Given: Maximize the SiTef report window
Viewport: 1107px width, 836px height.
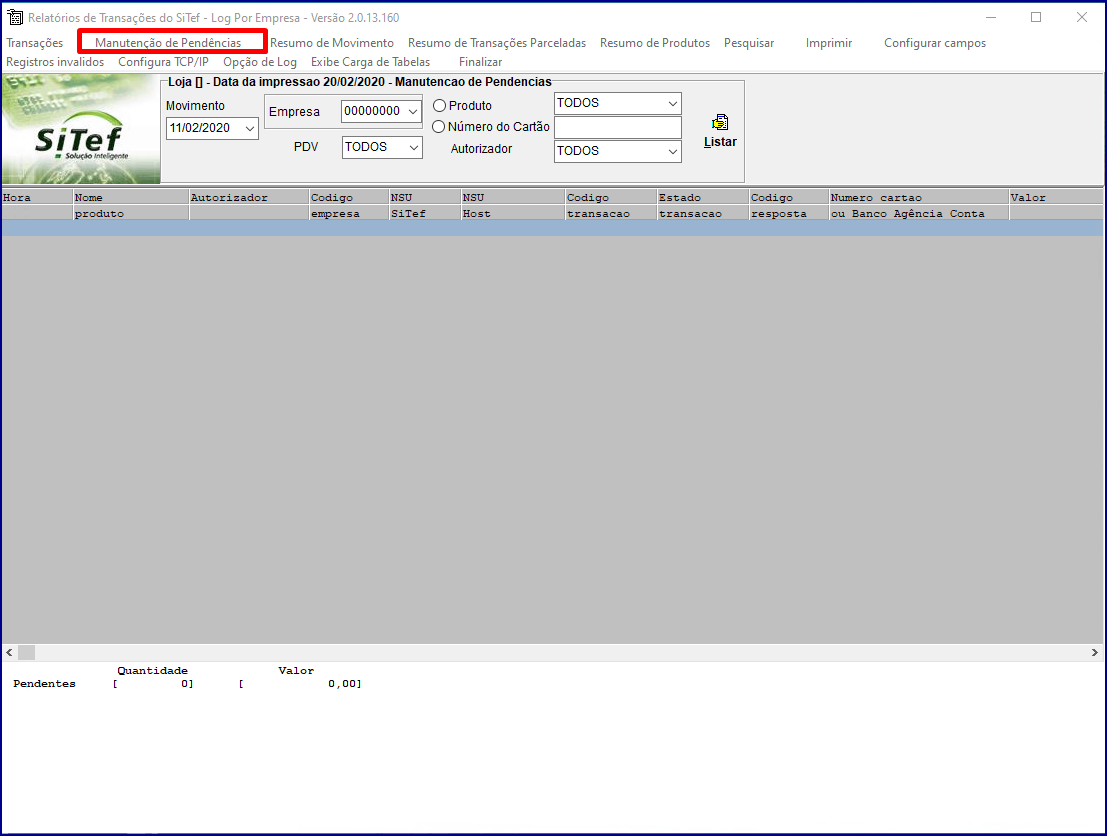Looking at the screenshot, I should 1036,17.
